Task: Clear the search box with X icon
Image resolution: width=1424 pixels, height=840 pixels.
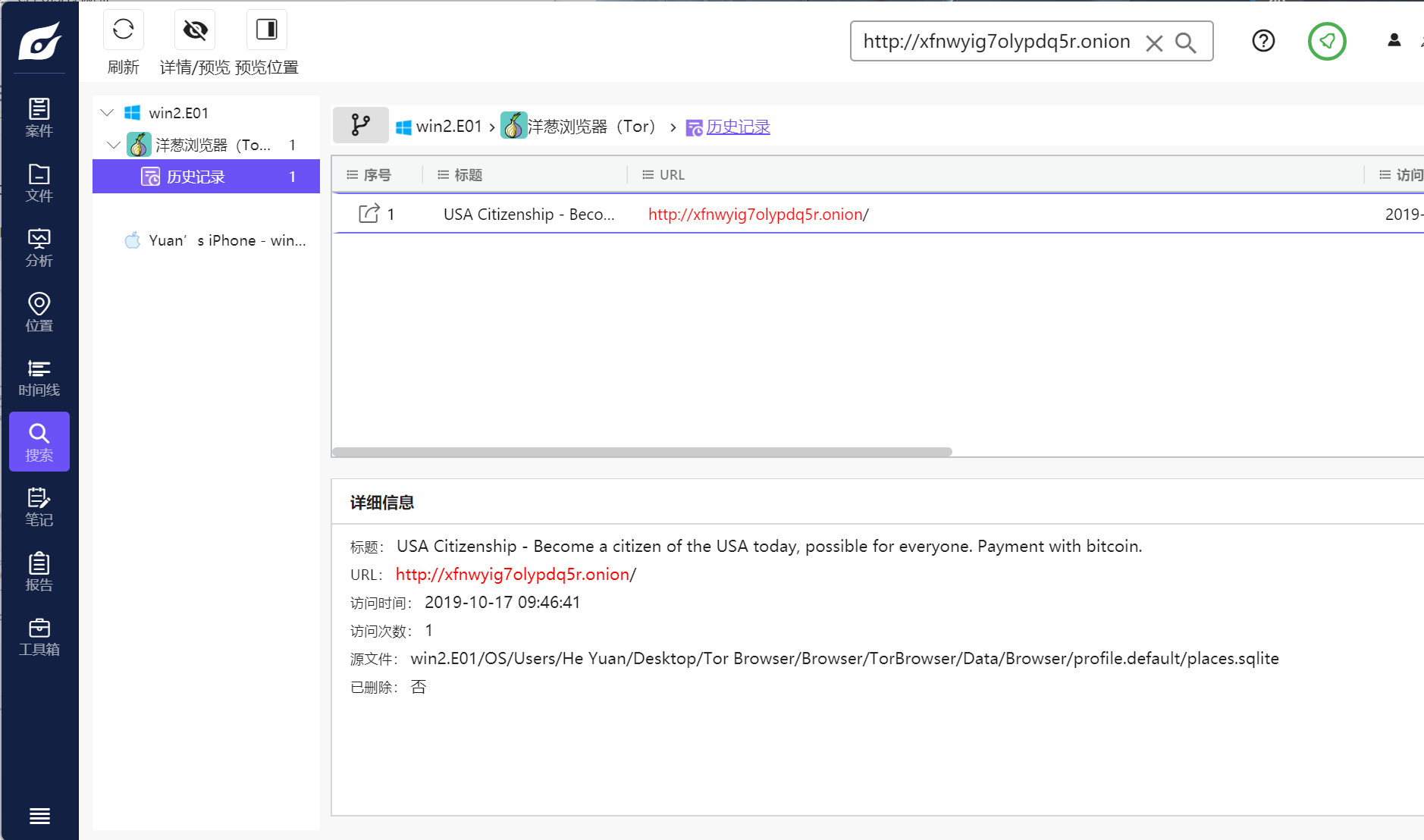Action: 1154,42
